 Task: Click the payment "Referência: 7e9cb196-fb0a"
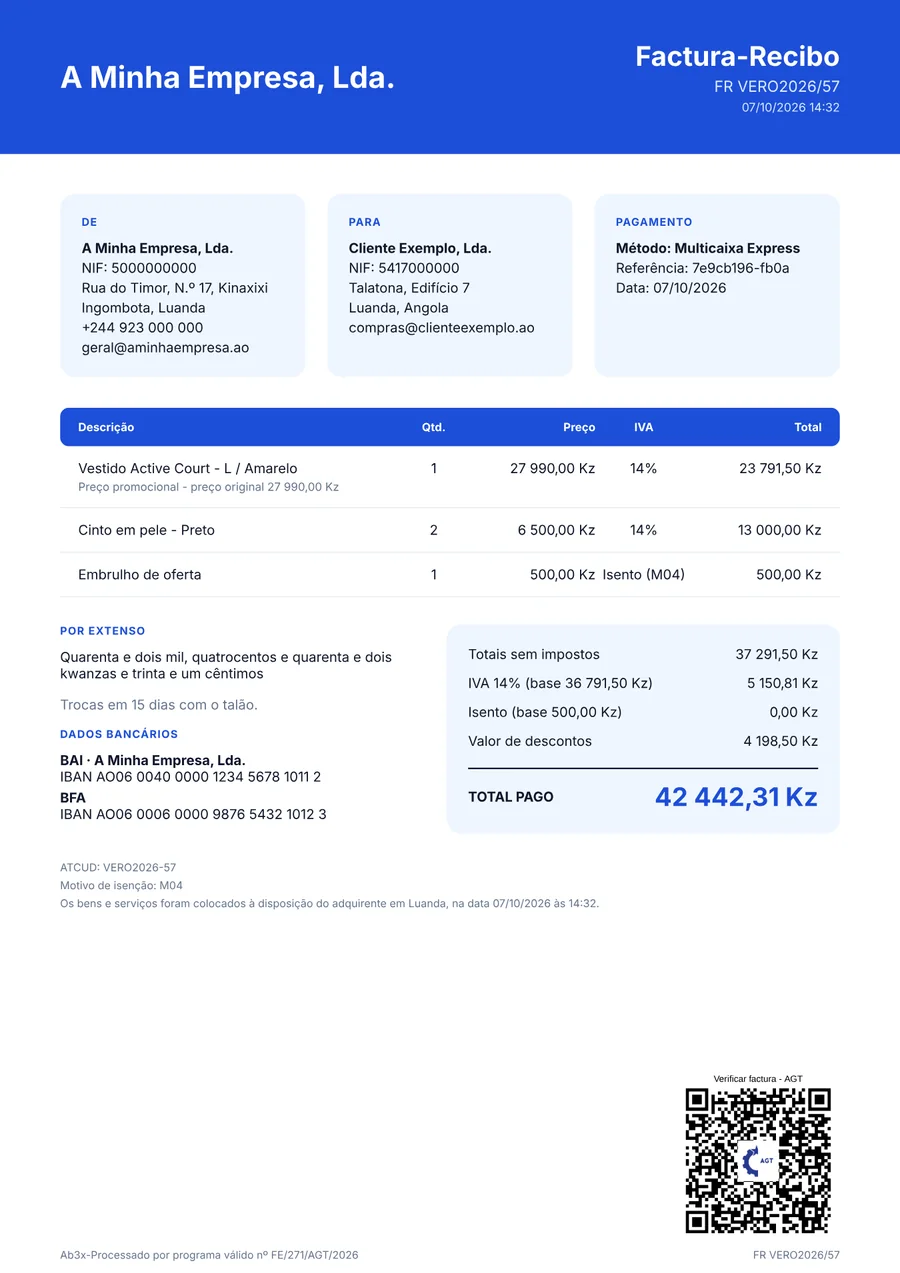(x=703, y=268)
